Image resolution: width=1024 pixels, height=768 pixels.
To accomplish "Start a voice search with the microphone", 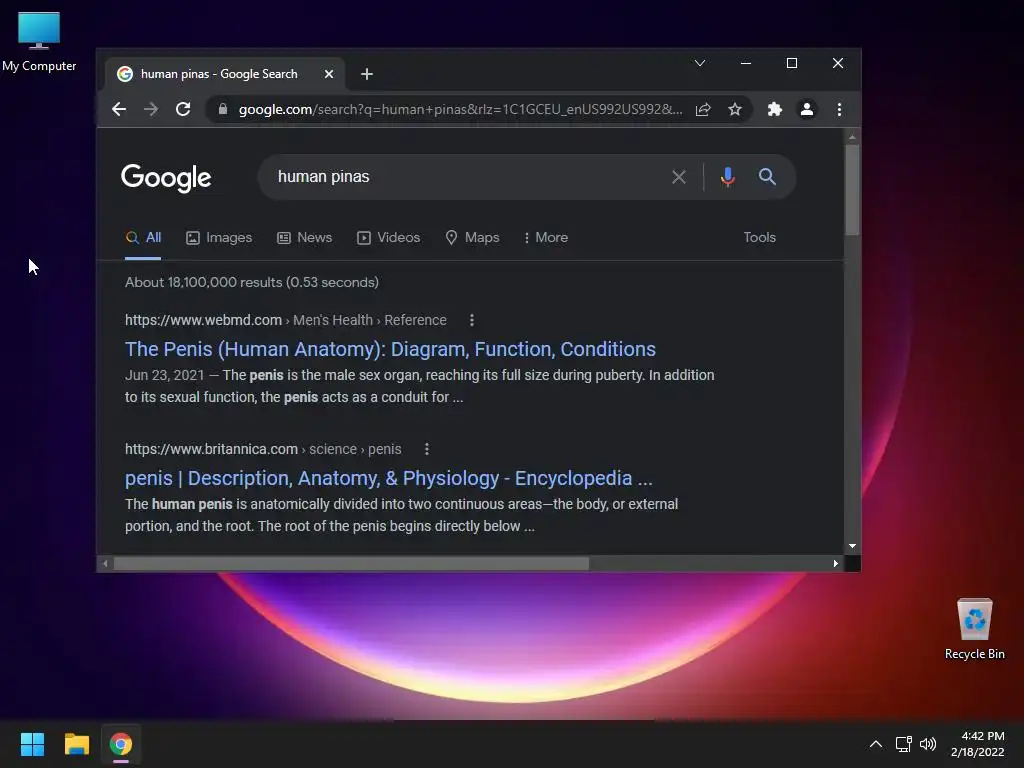I will pos(728,177).
